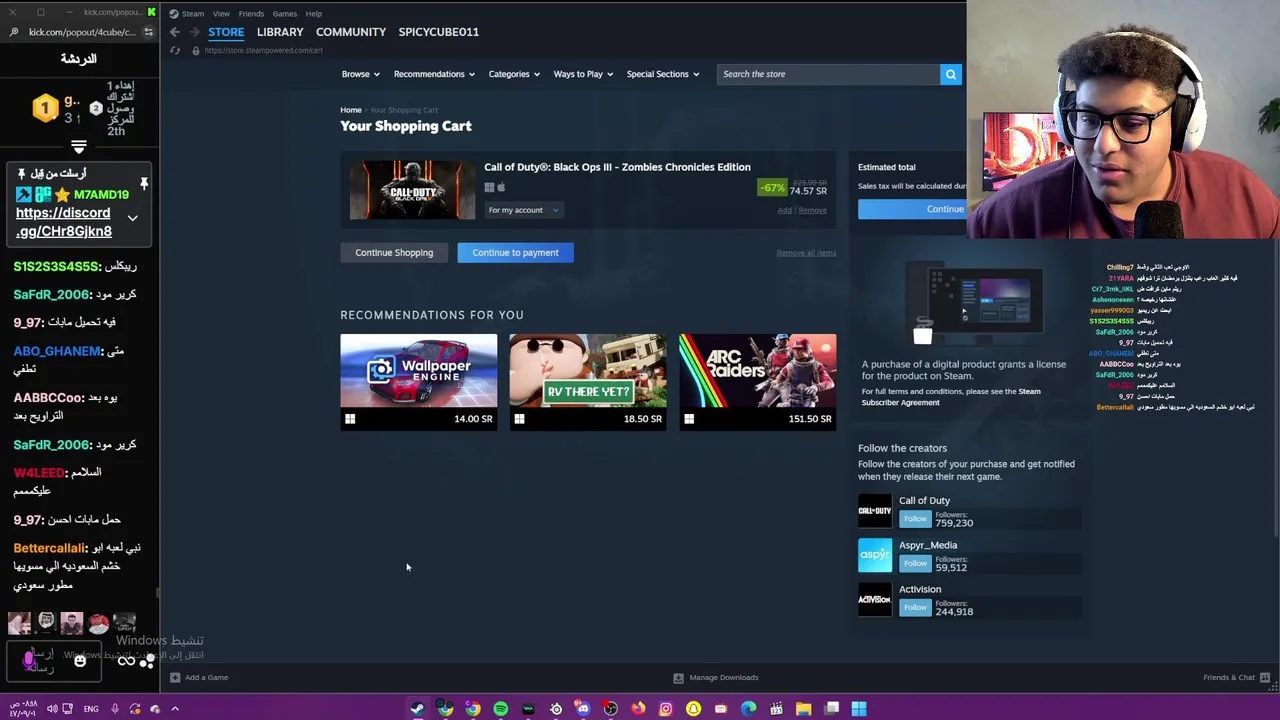The image size is (1280, 720).
Task: Collapse the Kick gift leaderboard chevron
Action: tap(78, 147)
